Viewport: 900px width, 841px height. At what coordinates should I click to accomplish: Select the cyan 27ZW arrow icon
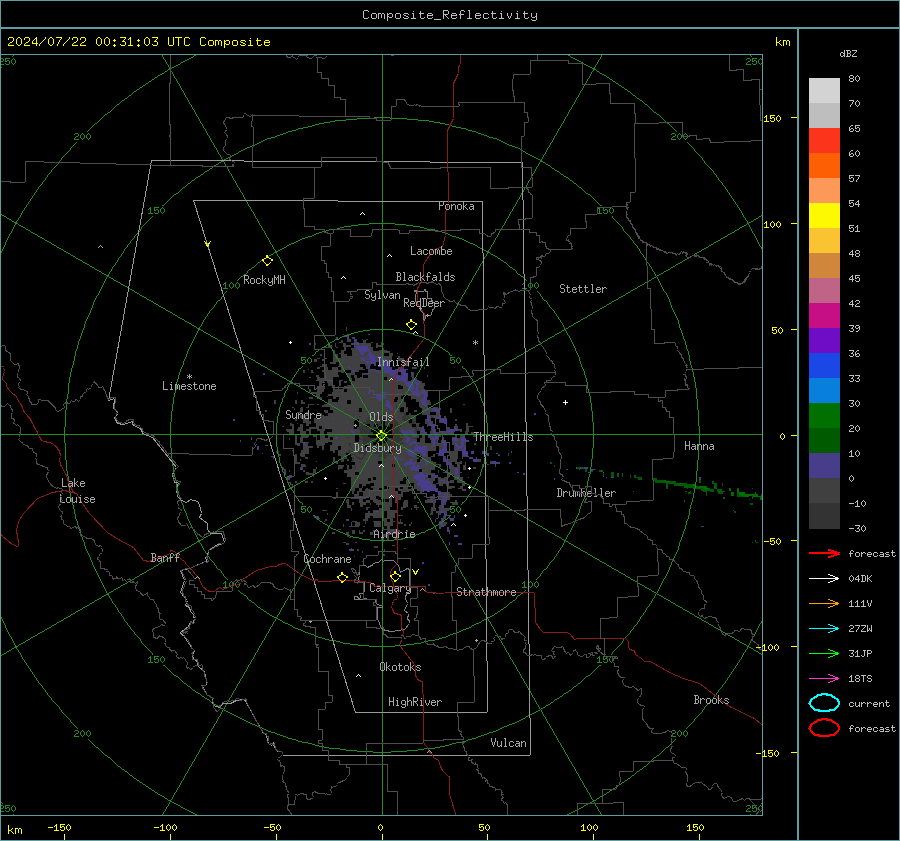click(824, 629)
